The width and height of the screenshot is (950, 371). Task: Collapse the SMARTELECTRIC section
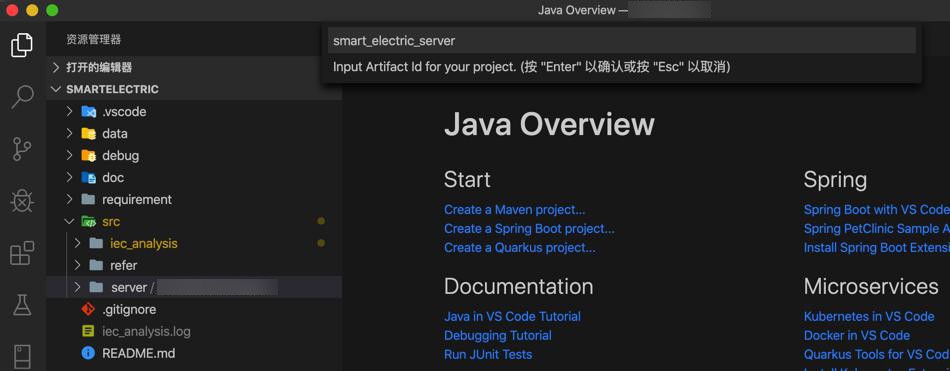click(56, 89)
